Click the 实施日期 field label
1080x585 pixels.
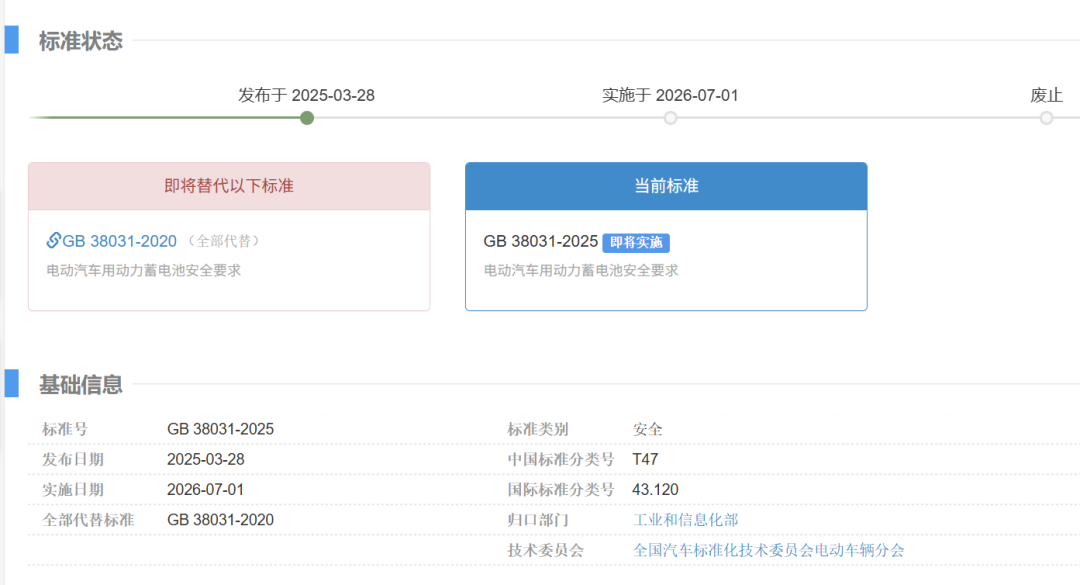[73, 490]
